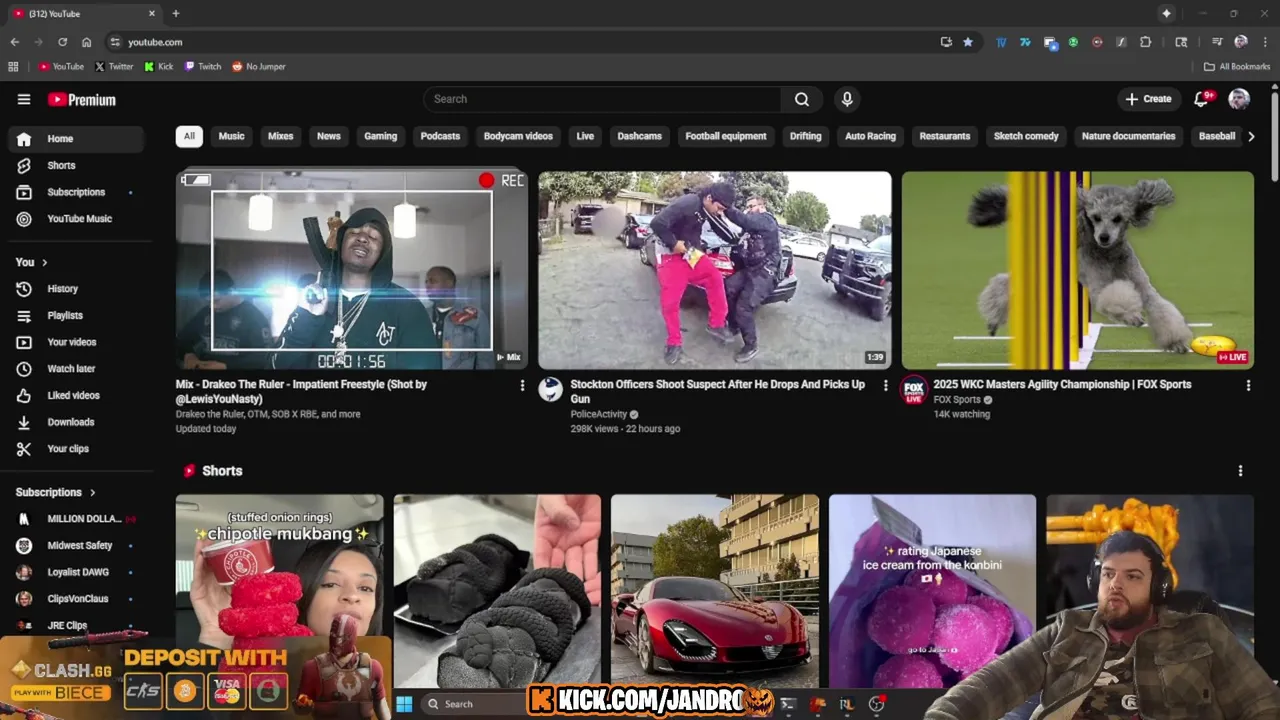Click the YouTube Premium logo
Image resolution: width=1280 pixels, height=720 pixels.
[82, 99]
